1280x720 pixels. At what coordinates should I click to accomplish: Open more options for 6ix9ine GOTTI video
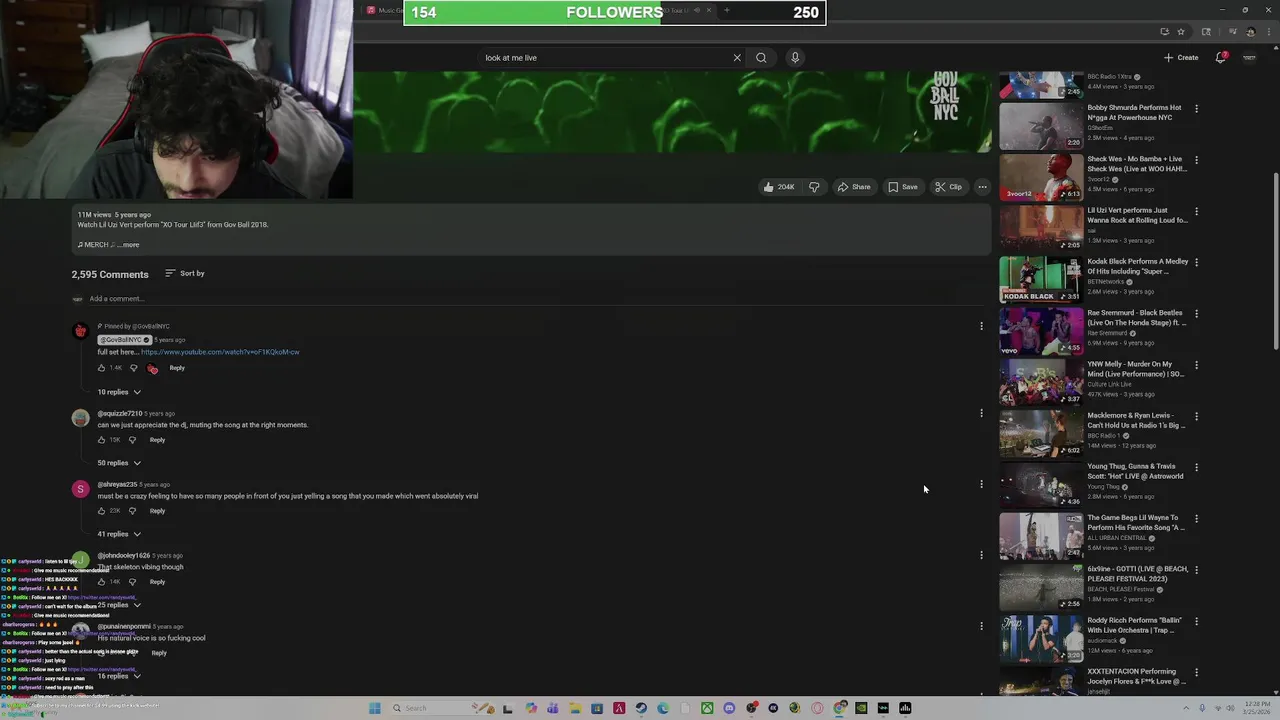(x=1196, y=569)
